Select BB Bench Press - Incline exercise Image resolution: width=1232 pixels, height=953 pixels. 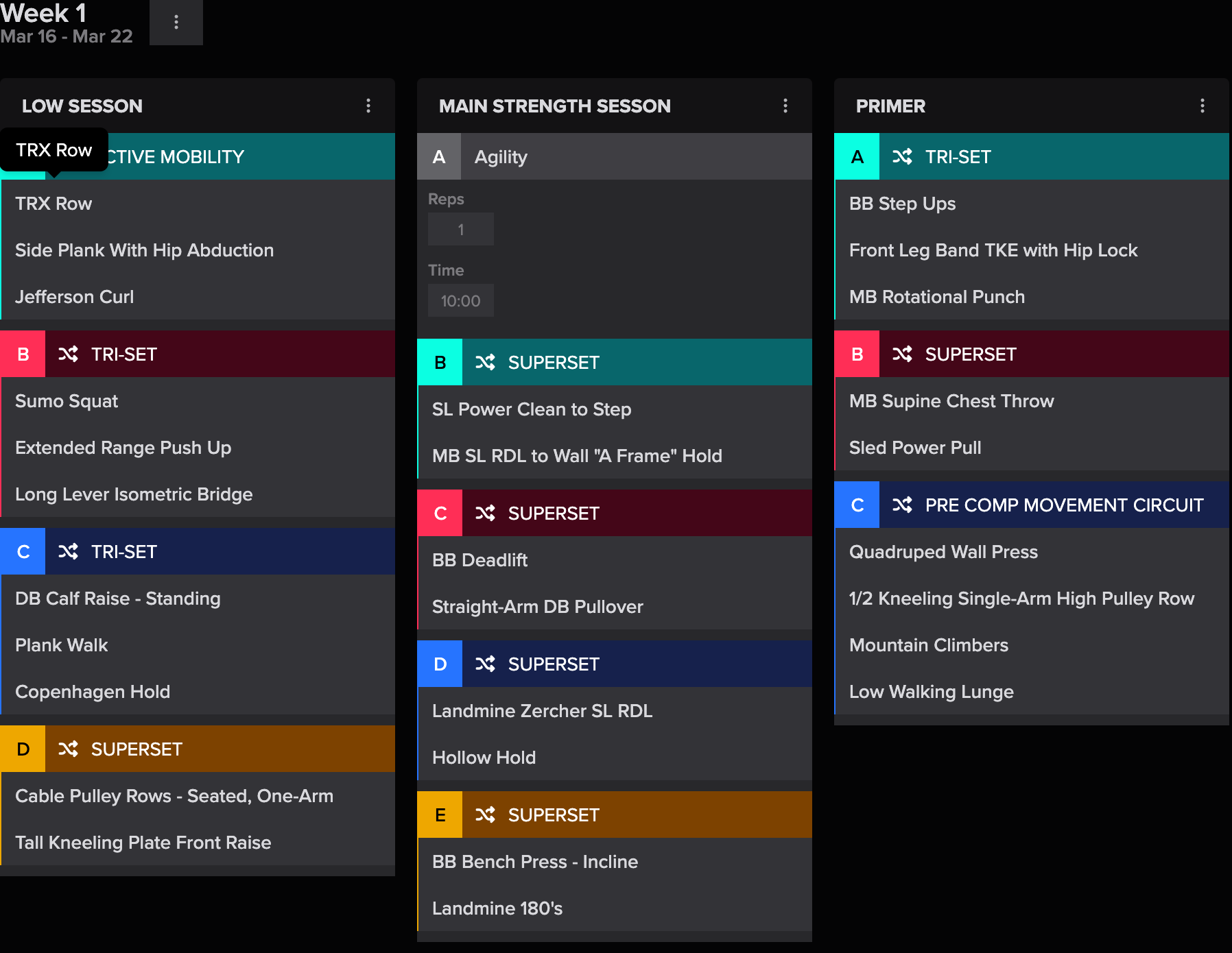pyautogui.click(x=615, y=861)
